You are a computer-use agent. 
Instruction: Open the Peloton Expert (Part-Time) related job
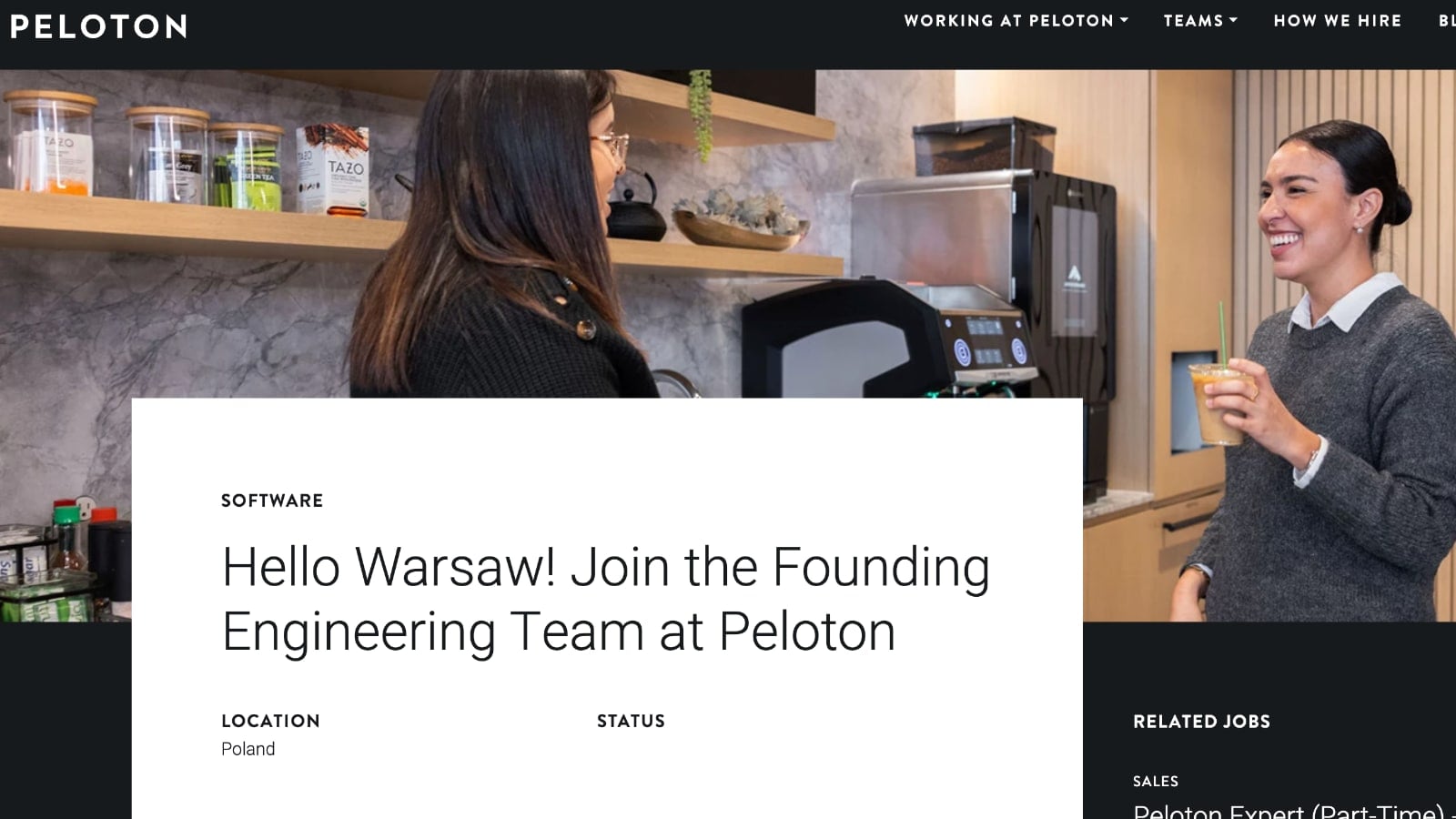point(1293,810)
